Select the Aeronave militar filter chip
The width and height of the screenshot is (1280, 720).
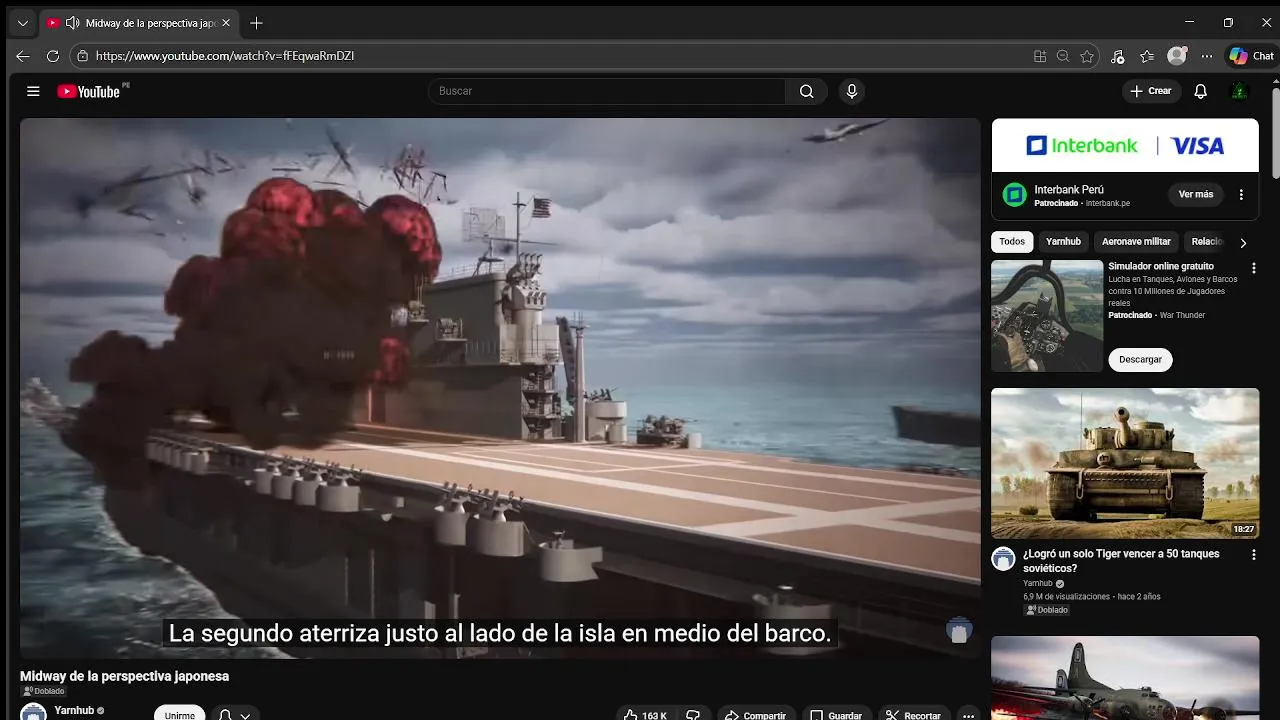1136,242
